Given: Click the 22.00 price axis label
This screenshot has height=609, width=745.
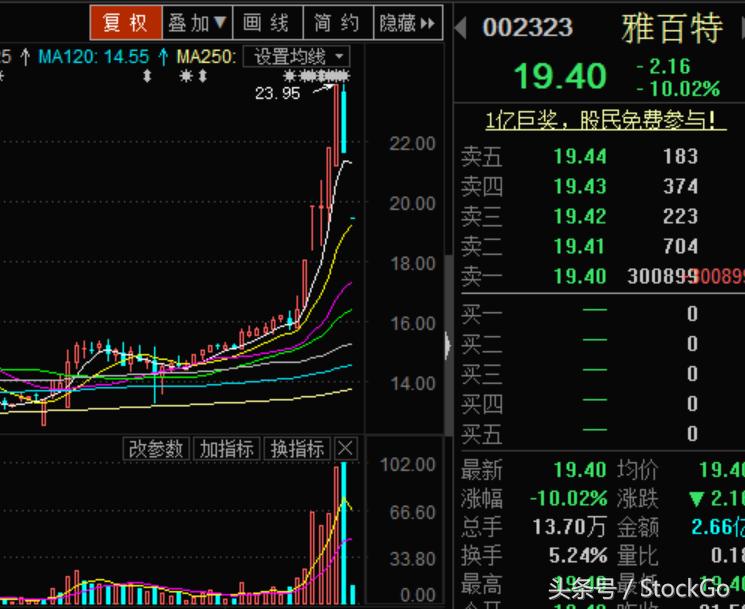Looking at the screenshot, I should tap(412, 143).
